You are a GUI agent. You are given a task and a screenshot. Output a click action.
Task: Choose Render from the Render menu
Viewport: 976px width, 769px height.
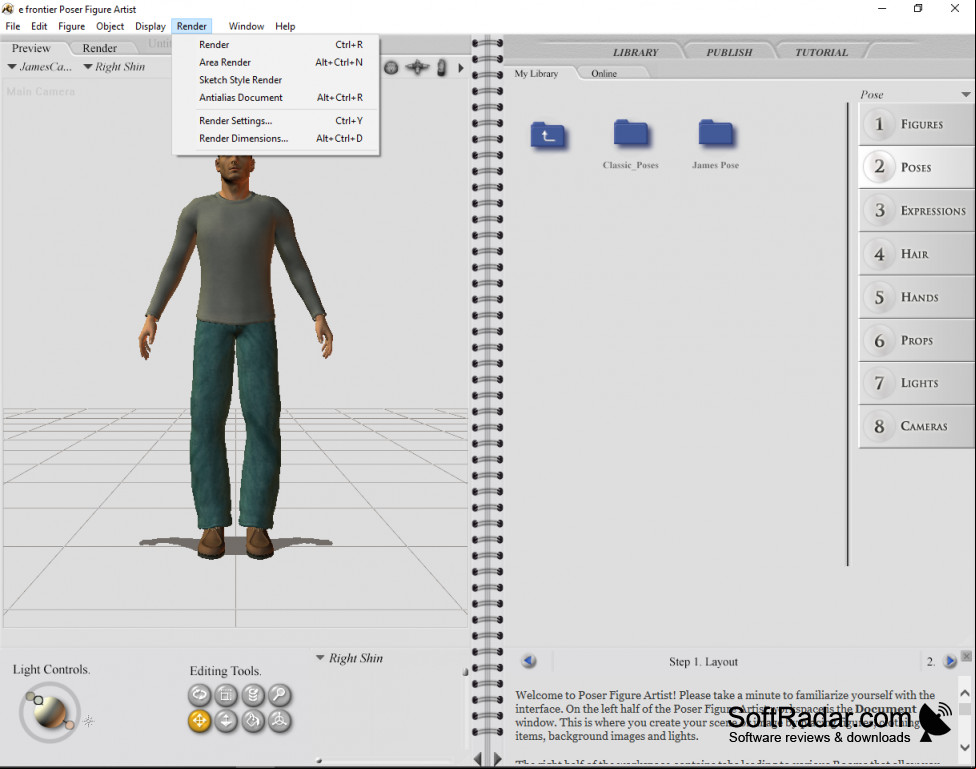pos(276,45)
